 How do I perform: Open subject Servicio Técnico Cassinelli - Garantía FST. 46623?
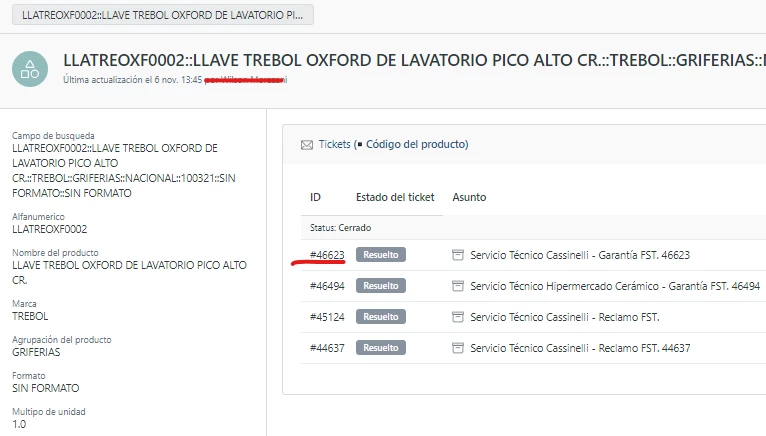580,255
